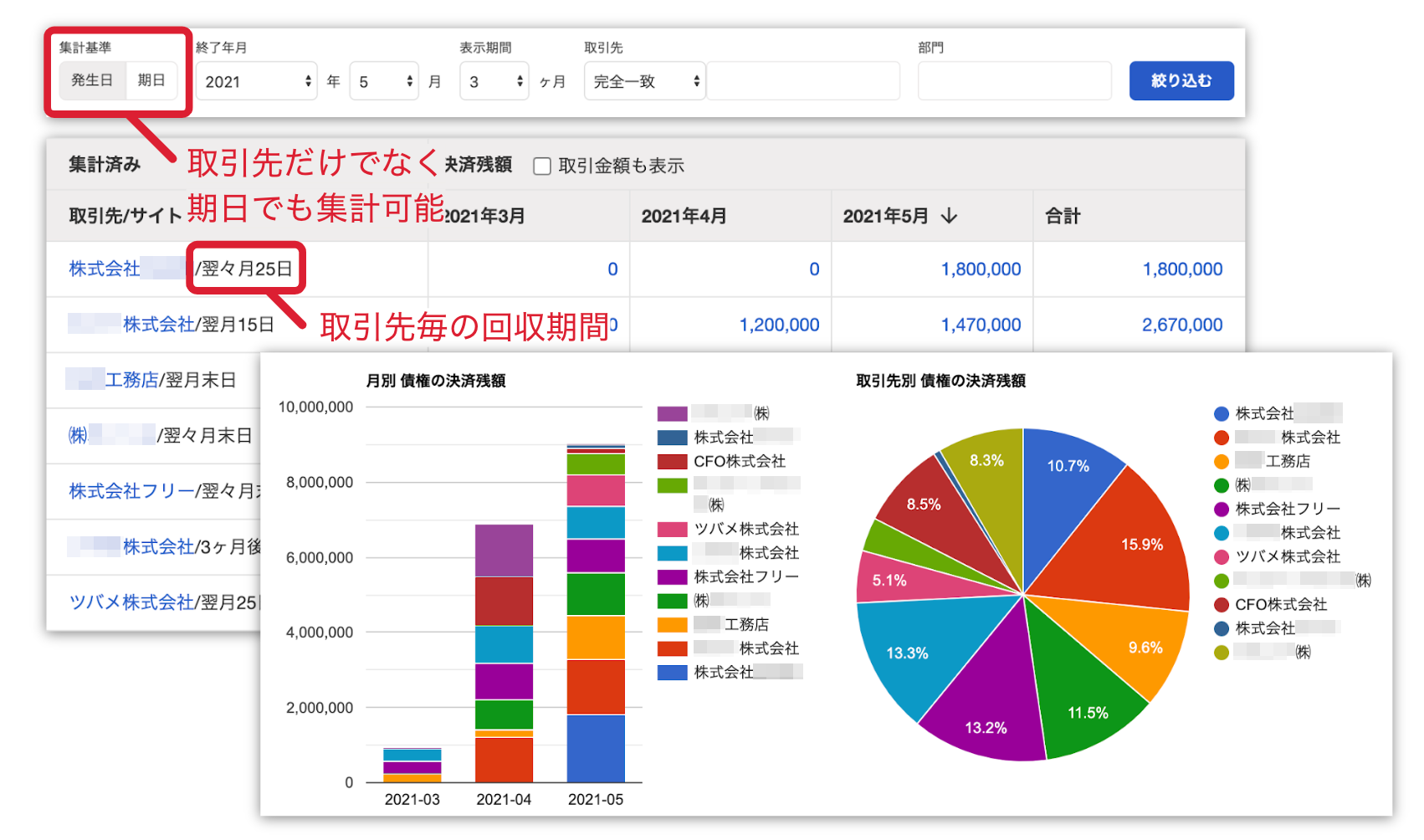This screenshot has width=1424, height=840.
Task: Open the 株式会社 link in the 翌月15日 row
Action: coord(159,325)
